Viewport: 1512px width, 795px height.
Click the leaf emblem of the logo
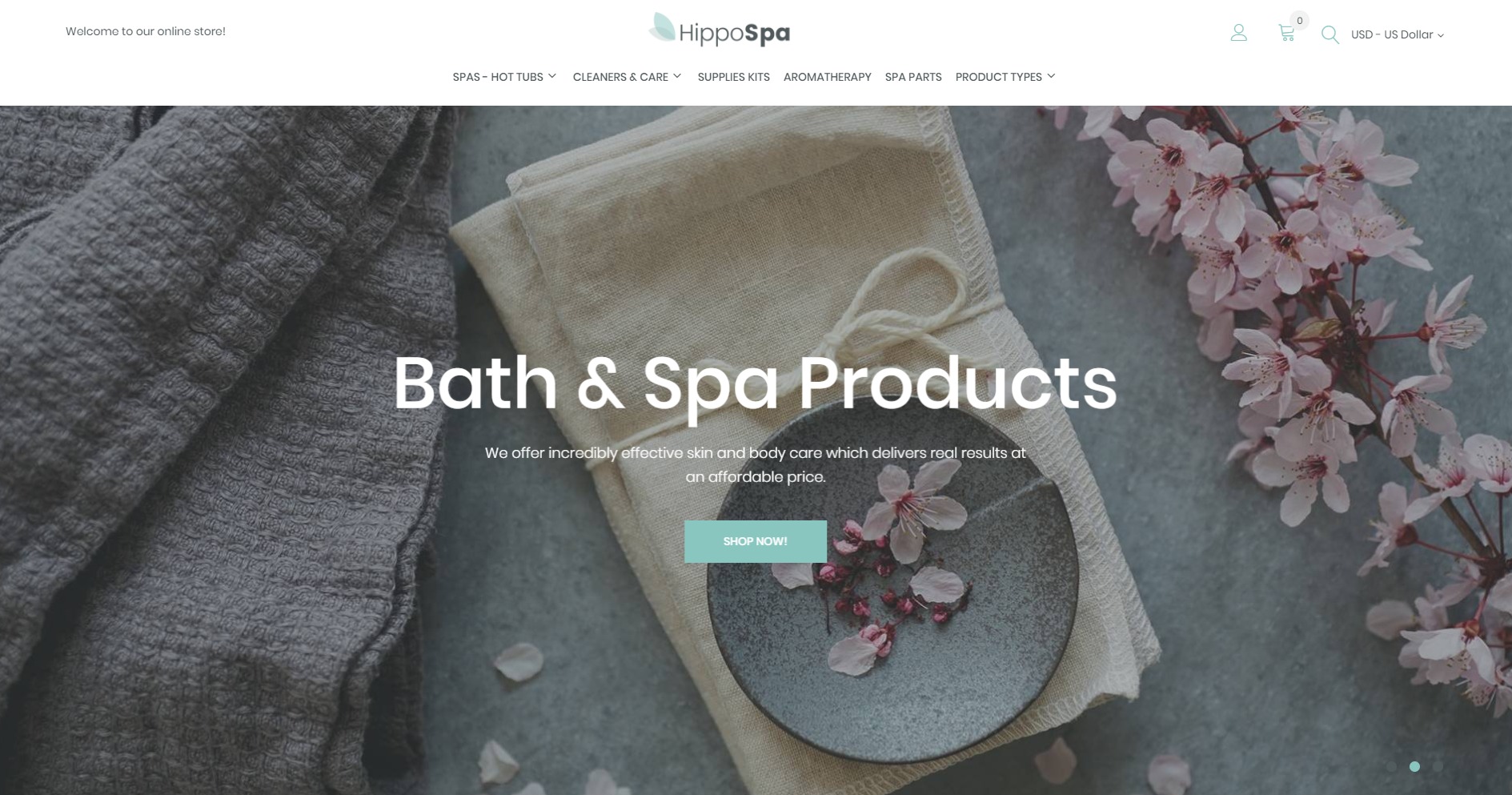tap(662, 28)
